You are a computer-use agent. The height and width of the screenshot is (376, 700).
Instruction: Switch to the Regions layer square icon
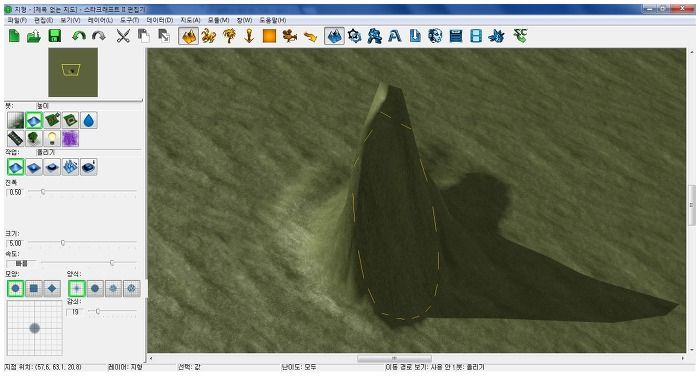[269, 36]
